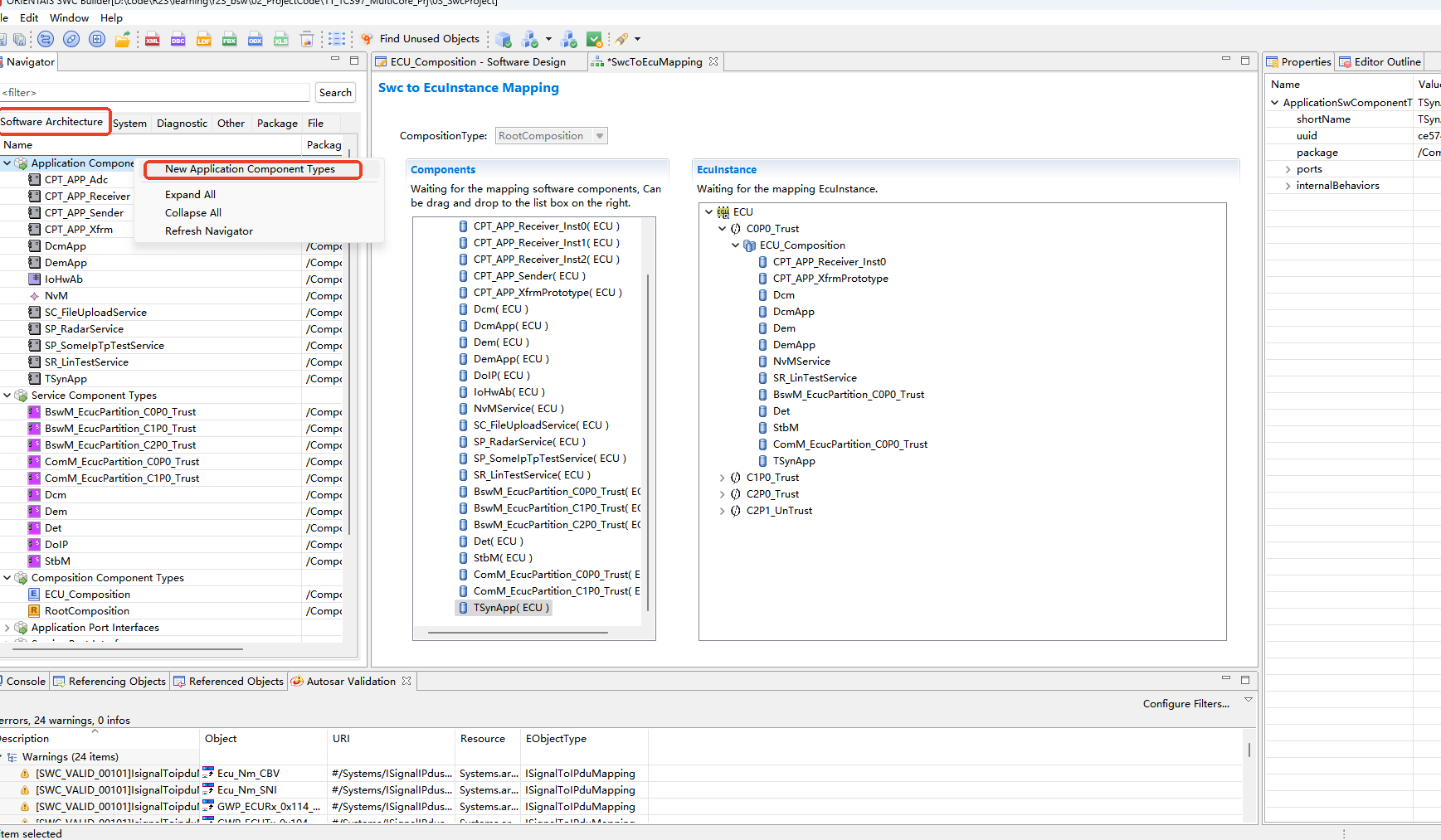
Task: Expand the ports node in Properties
Action: pyautogui.click(x=1288, y=169)
